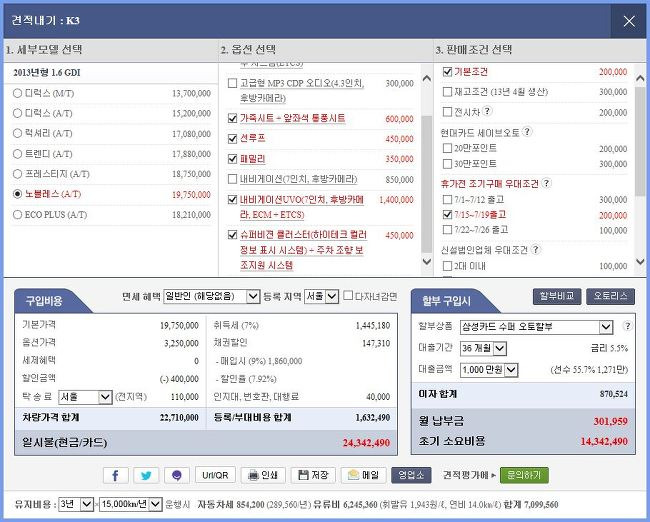Open help for 전시차 condition
Viewport: 650px width, 522px height.
[x=488, y=111]
